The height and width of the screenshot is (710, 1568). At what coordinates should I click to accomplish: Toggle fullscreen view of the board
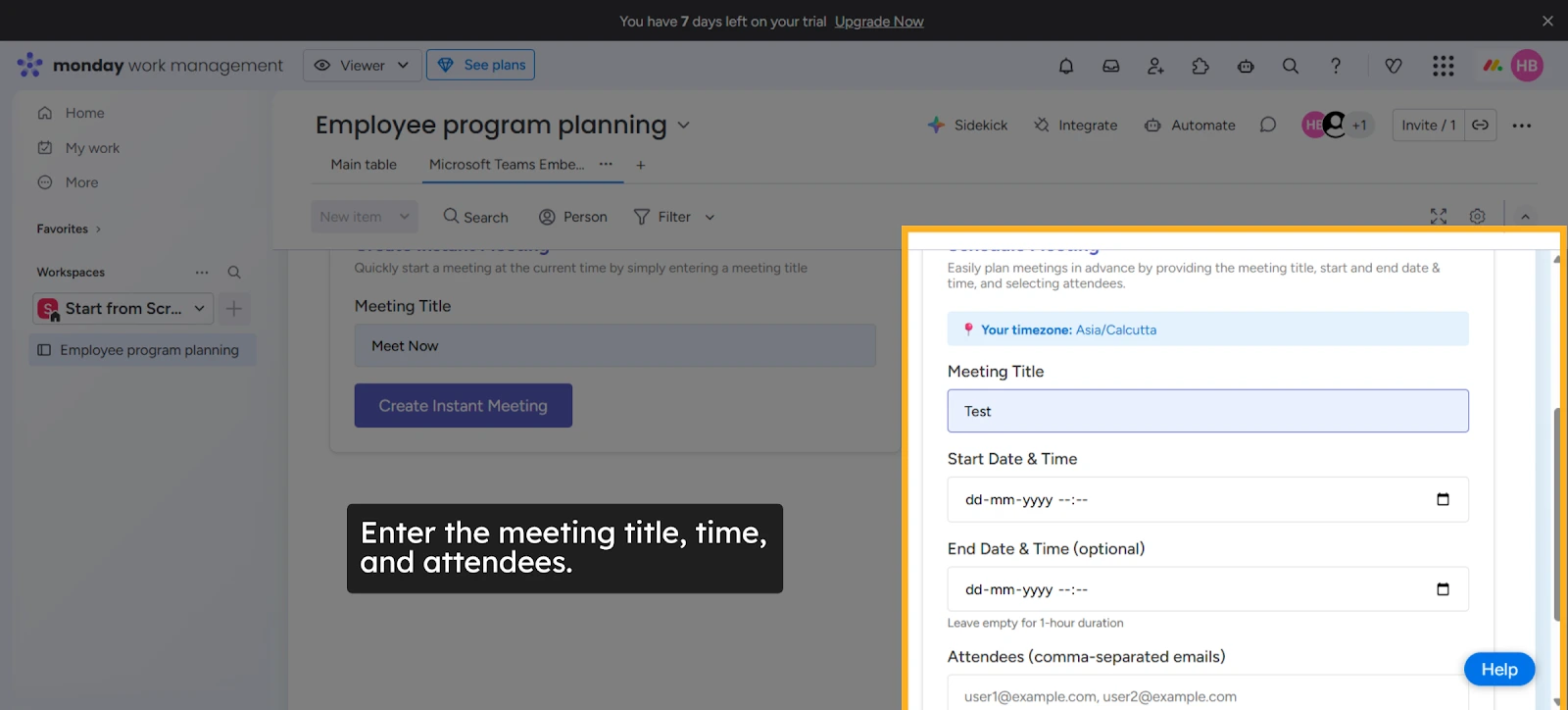point(1438,217)
